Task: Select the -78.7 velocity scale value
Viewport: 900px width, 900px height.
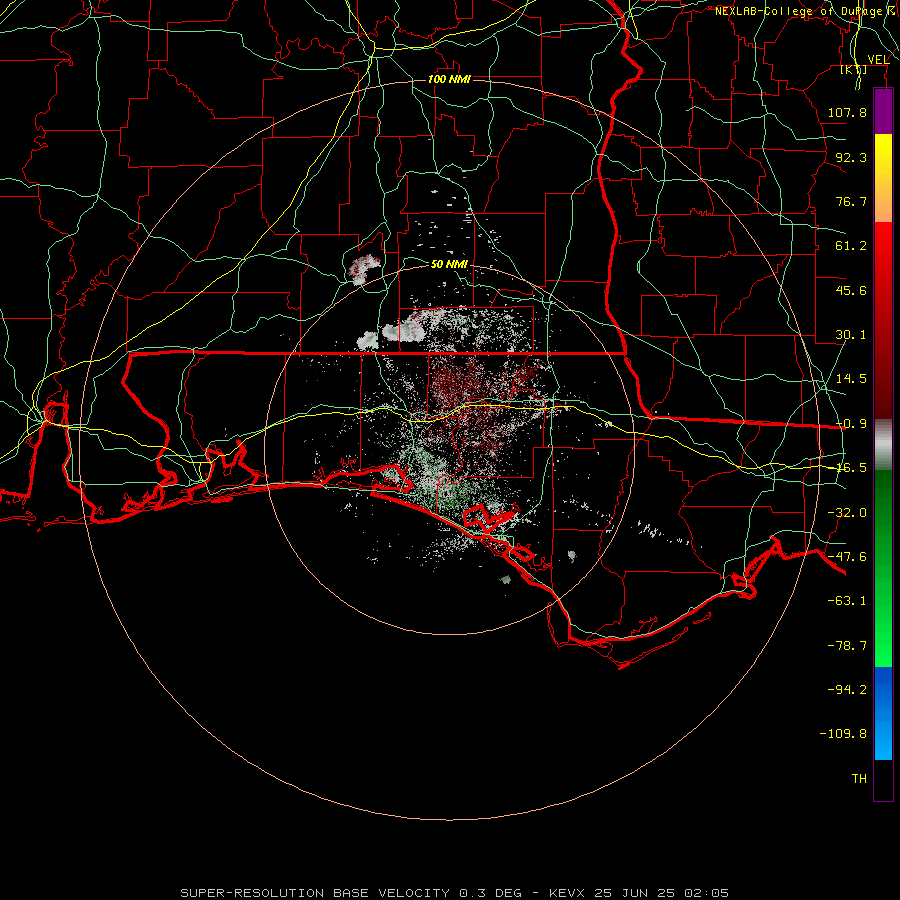Action: coord(847,646)
